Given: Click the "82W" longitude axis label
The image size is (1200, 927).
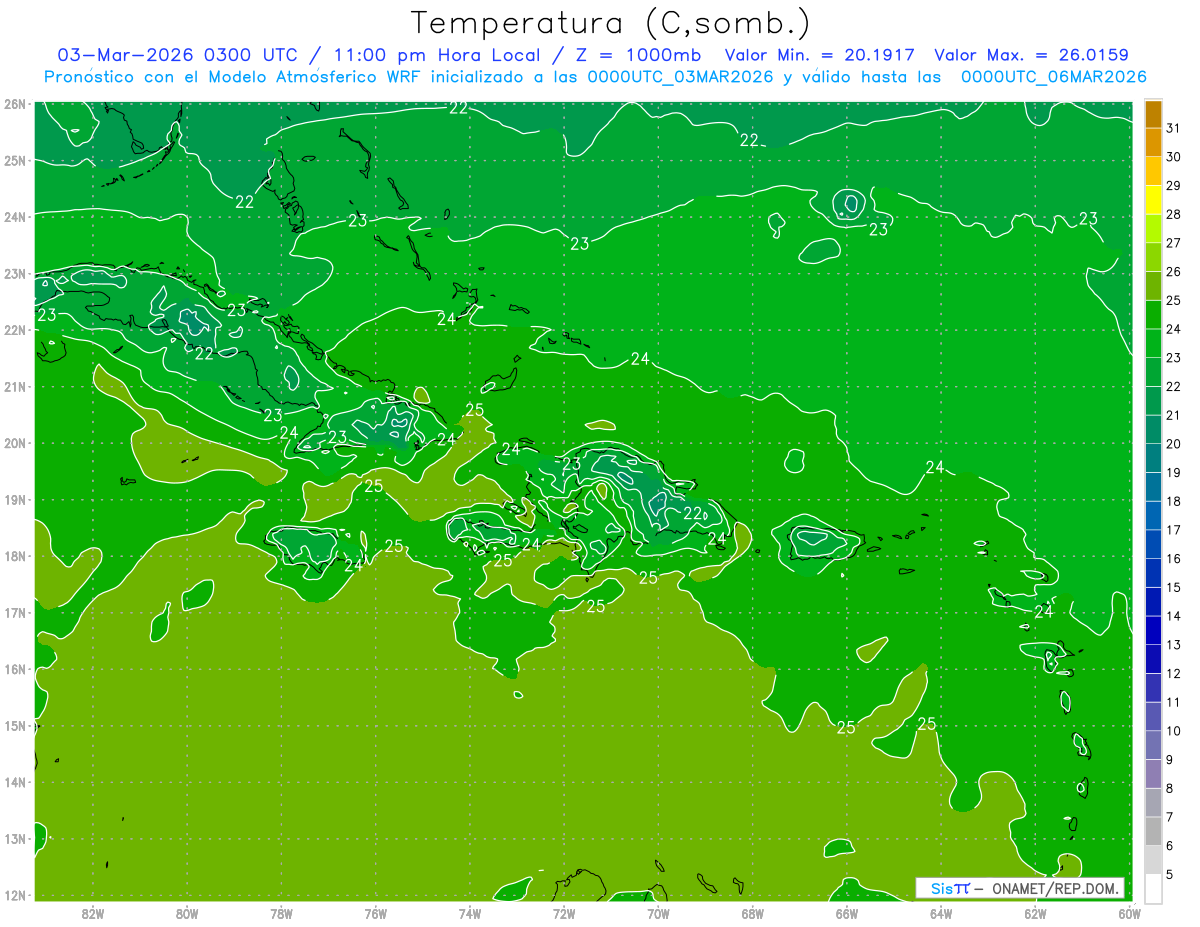Looking at the screenshot, I should tap(93, 913).
